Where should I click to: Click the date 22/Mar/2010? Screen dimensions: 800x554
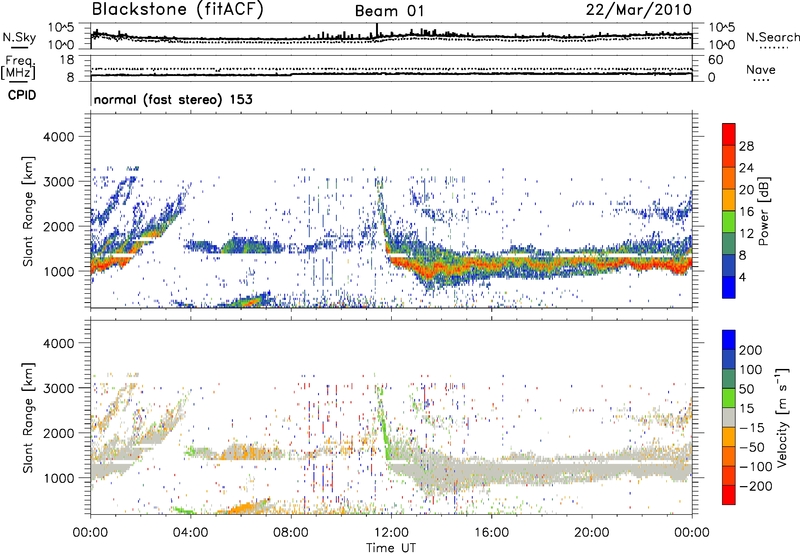(639, 10)
